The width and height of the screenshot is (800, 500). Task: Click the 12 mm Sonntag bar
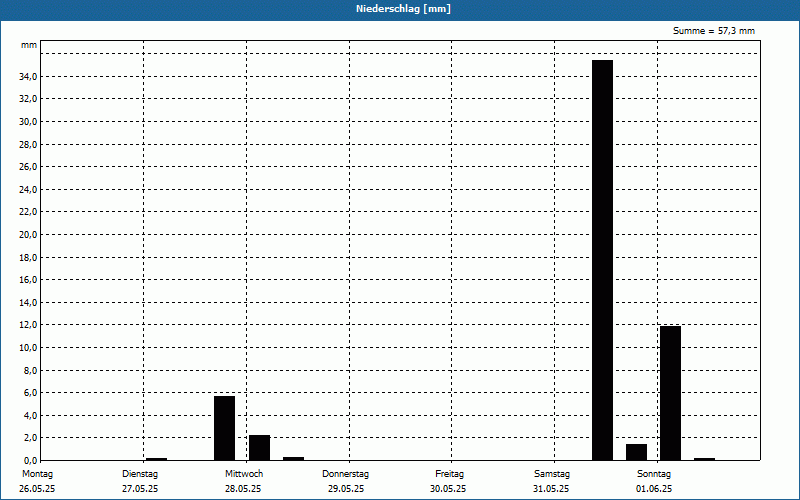pyautogui.click(x=670, y=393)
